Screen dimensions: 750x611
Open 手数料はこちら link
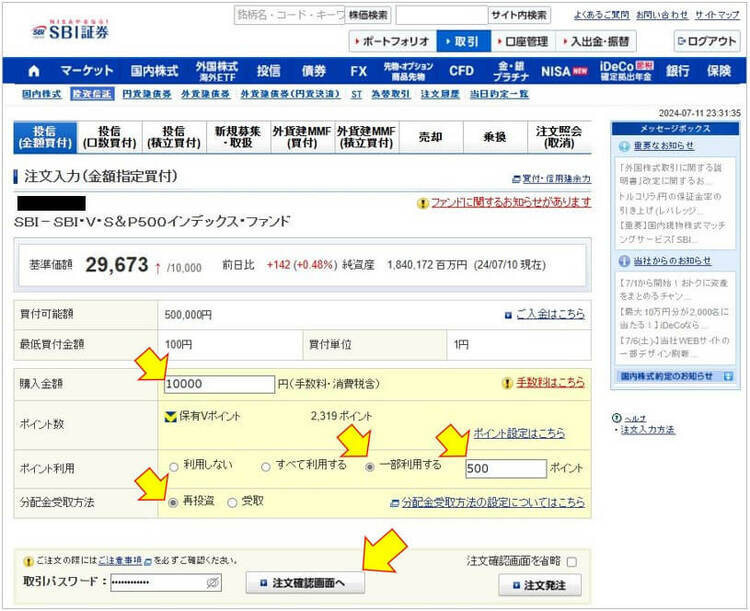551,383
